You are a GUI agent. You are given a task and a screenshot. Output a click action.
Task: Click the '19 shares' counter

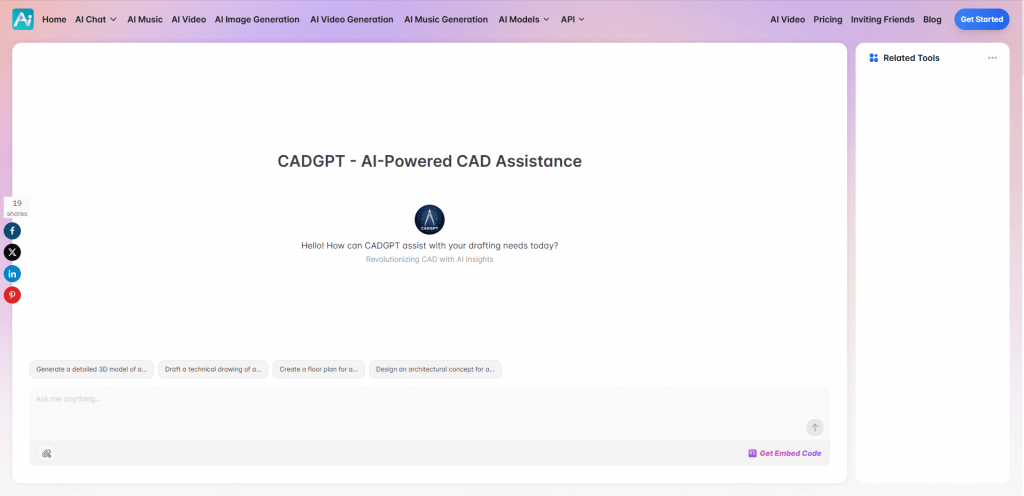point(17,208)
